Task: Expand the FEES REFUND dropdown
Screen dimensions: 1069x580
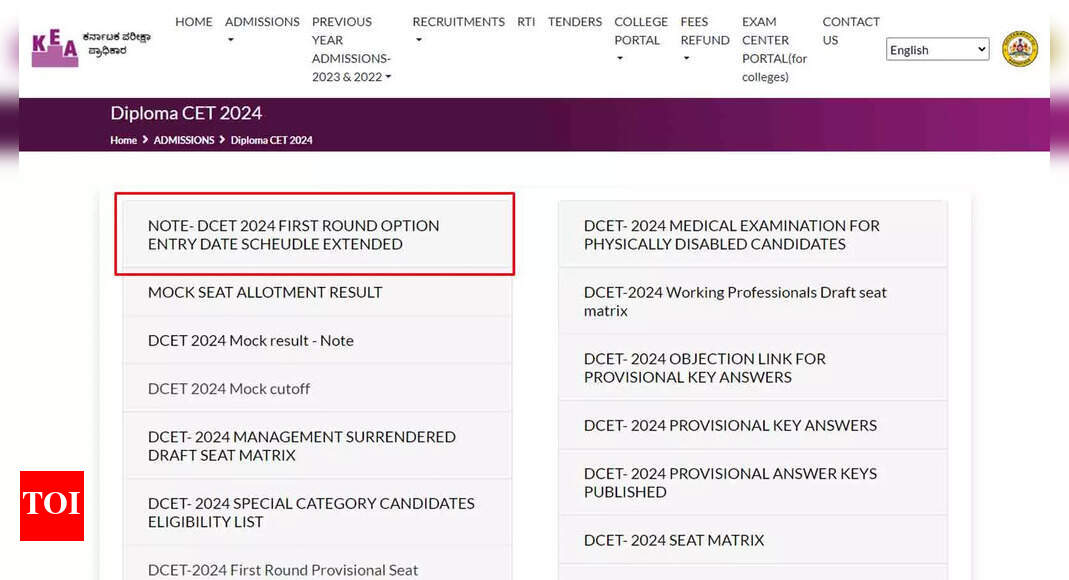Action: click(x=704, y=31)
